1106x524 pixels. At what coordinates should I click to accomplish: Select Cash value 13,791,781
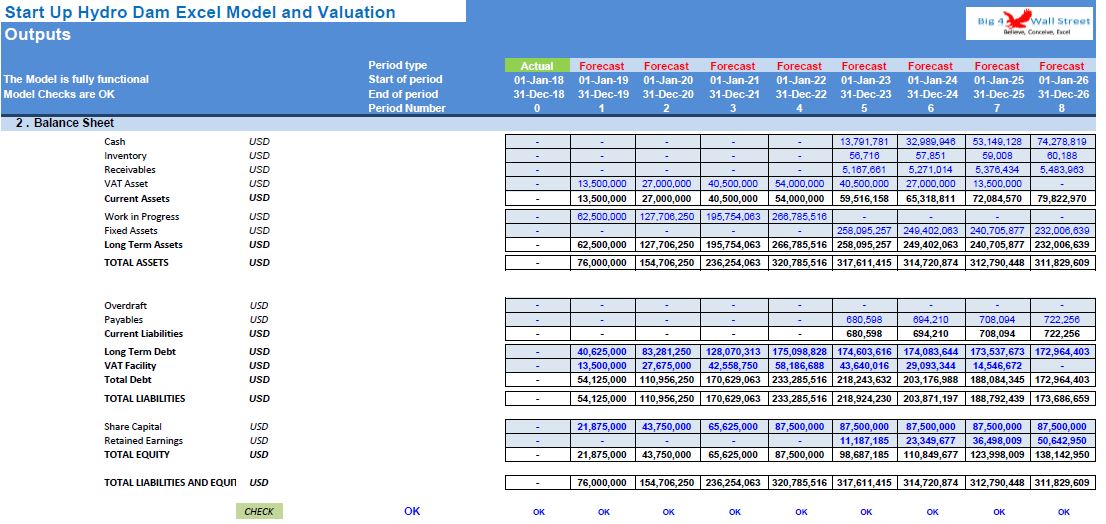pos(863,142)
